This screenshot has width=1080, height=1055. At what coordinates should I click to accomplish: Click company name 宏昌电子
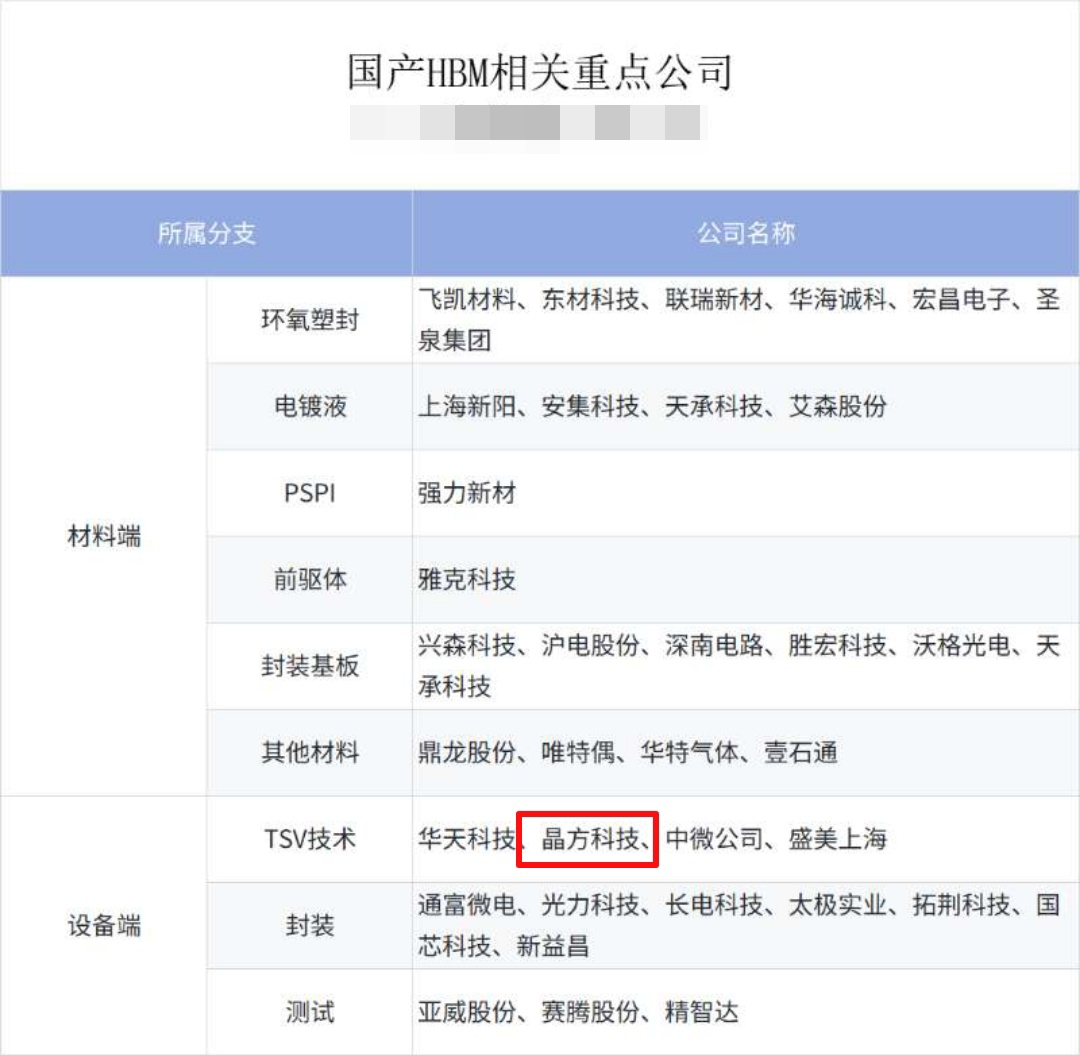(x=962, y=299)
